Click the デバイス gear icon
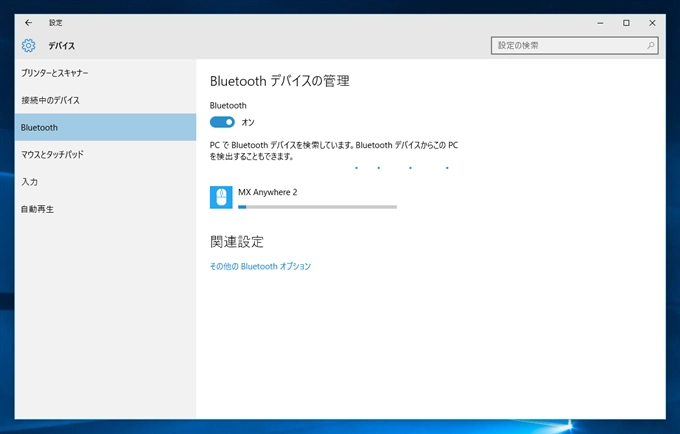The width and height of the screenshot is (680, 434). [x=29, y=46]
